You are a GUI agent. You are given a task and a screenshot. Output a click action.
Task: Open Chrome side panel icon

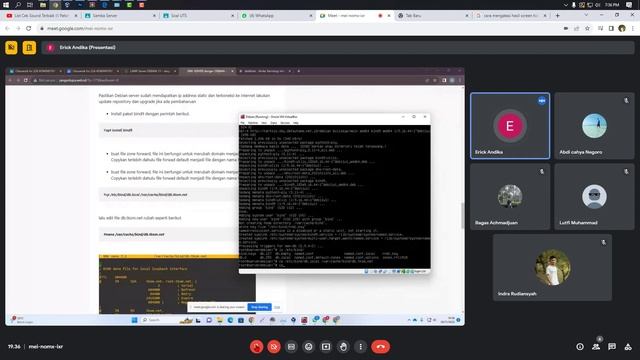point(611,29)
